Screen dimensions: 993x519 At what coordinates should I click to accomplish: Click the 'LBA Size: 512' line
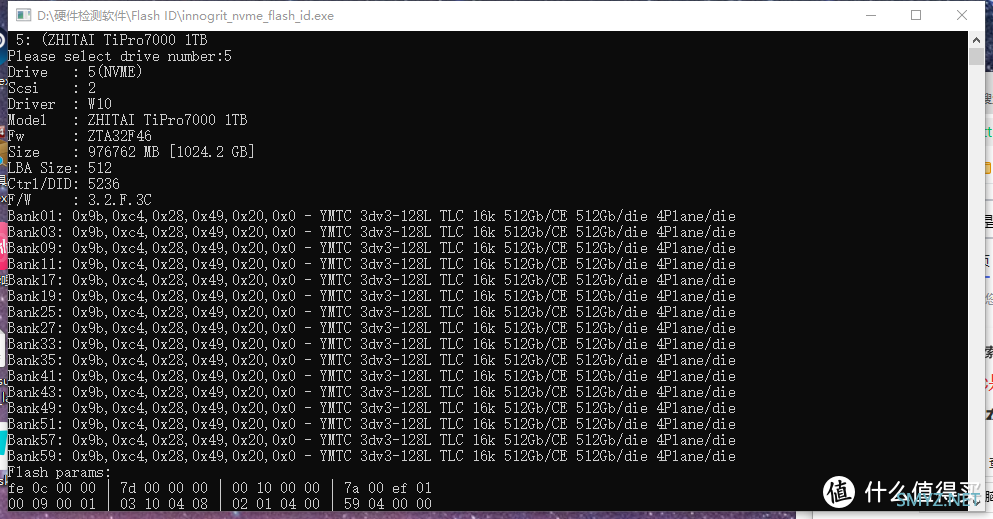[x=60, y=168]
